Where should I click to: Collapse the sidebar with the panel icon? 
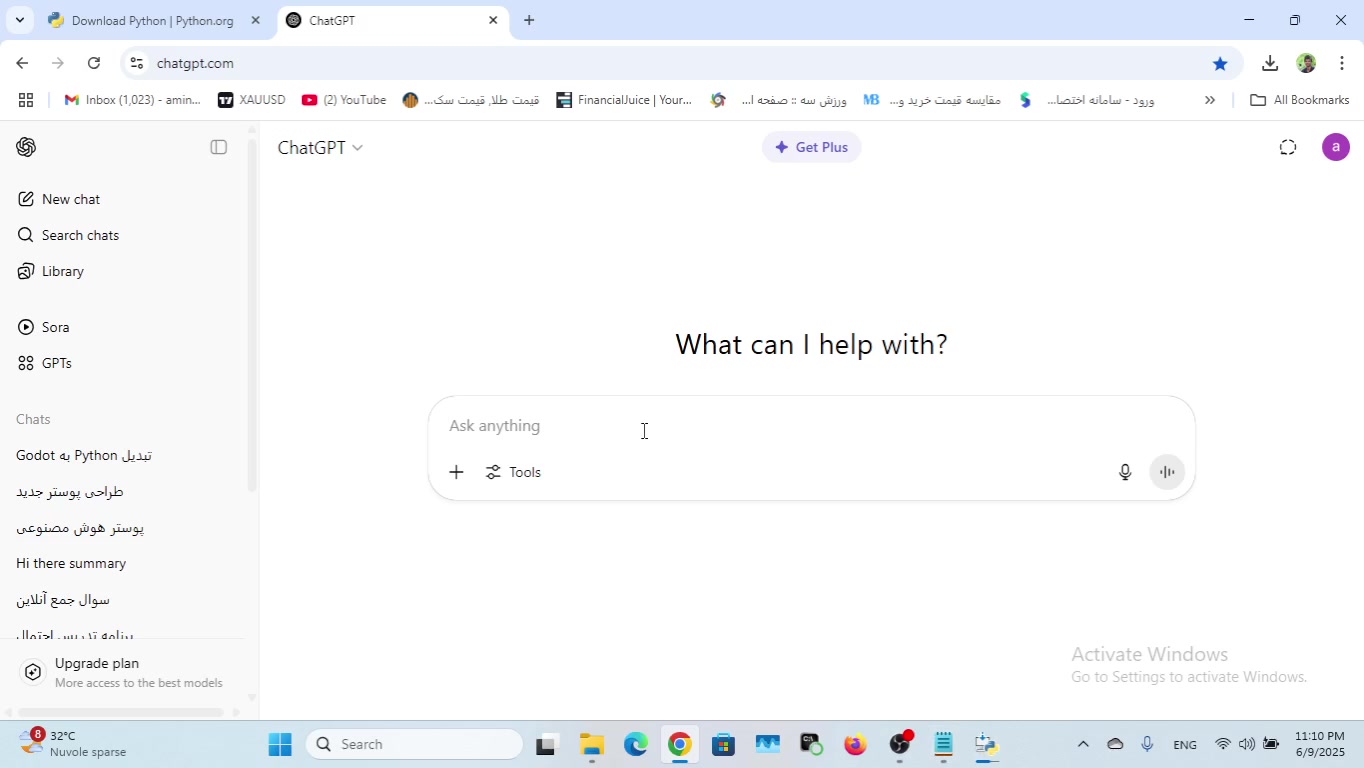coord(219,147)
